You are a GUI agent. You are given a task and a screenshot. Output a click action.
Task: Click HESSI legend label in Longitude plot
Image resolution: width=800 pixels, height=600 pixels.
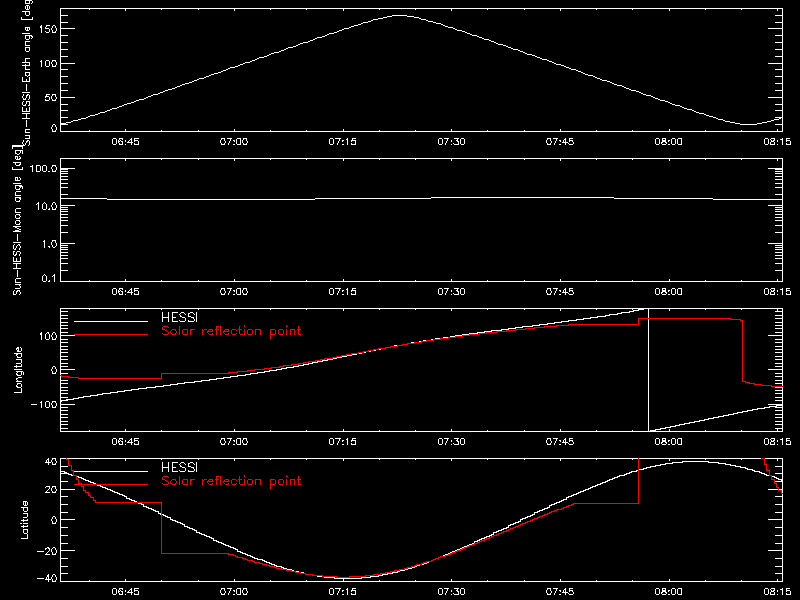click(x=180, y=317)
